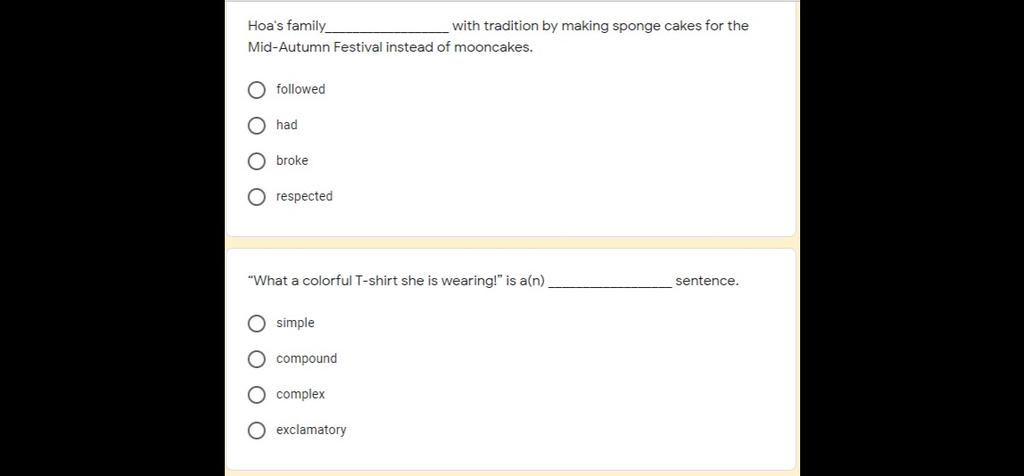Image resolution: width=1024 pixels, height=476 pixels.
Task: Click the "respected" option label text
Action: click(x=304, y=197)
